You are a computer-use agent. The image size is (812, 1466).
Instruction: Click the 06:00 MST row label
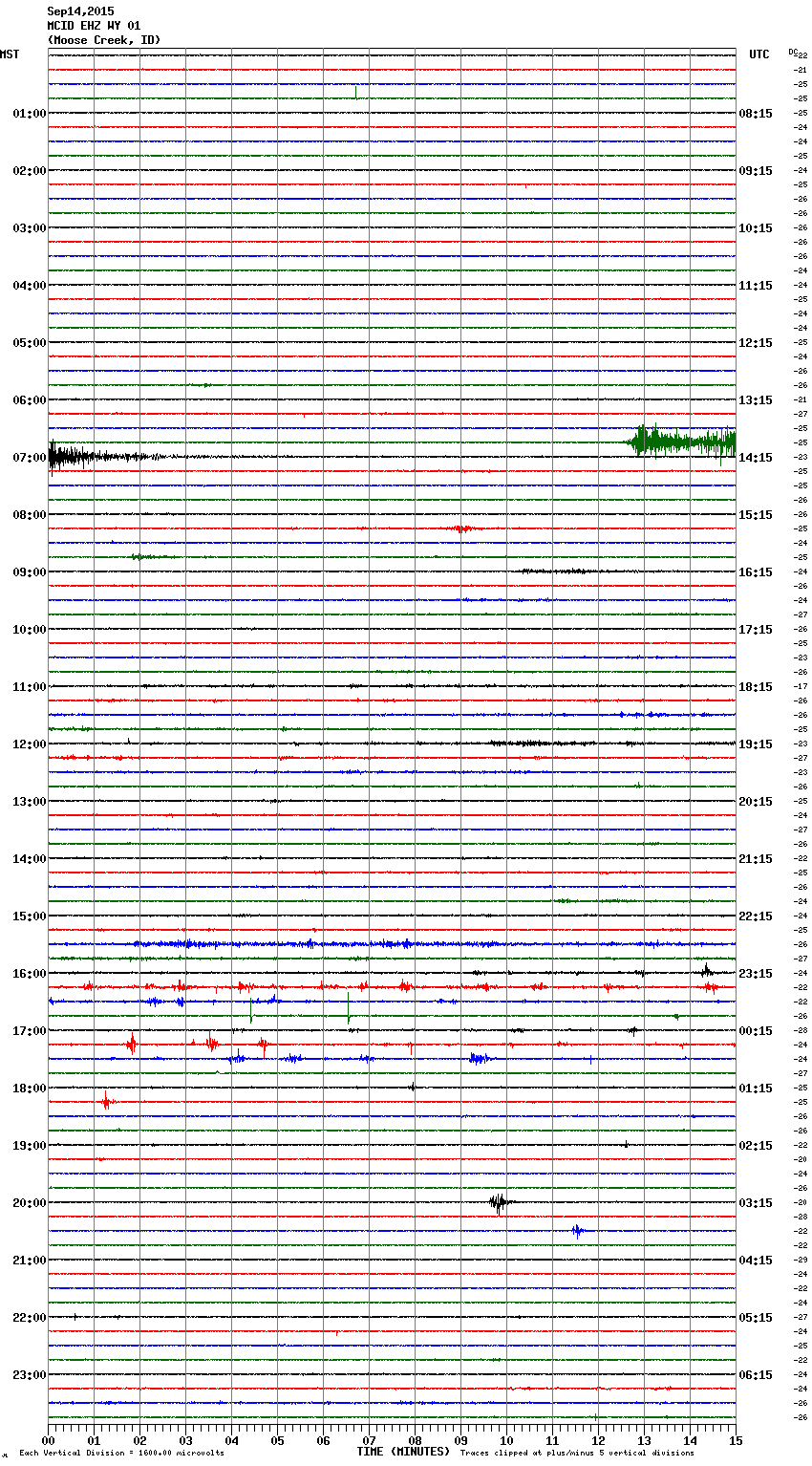[x=29, y=400]
